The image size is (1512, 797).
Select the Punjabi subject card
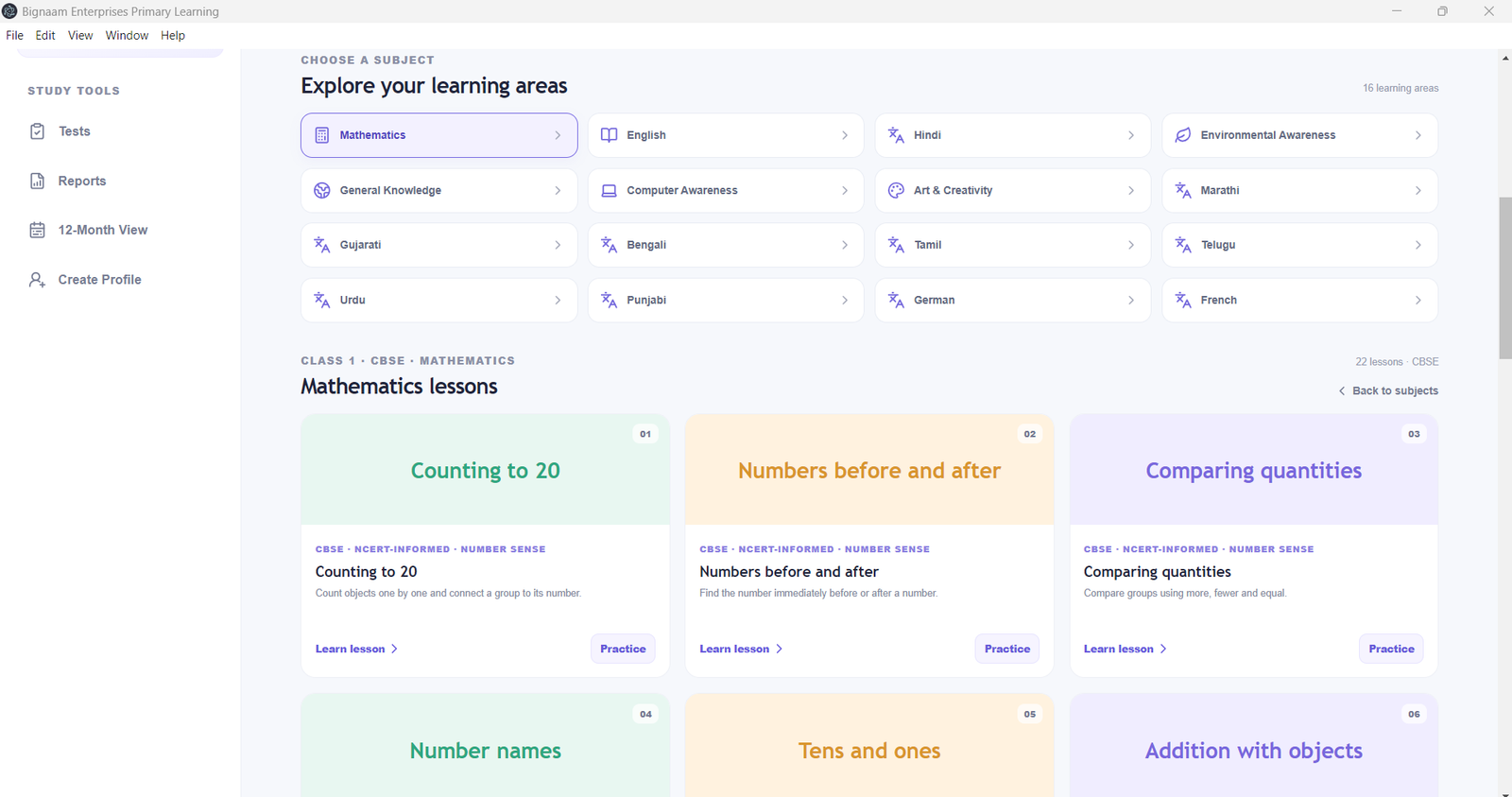click(x=726, y=300)
